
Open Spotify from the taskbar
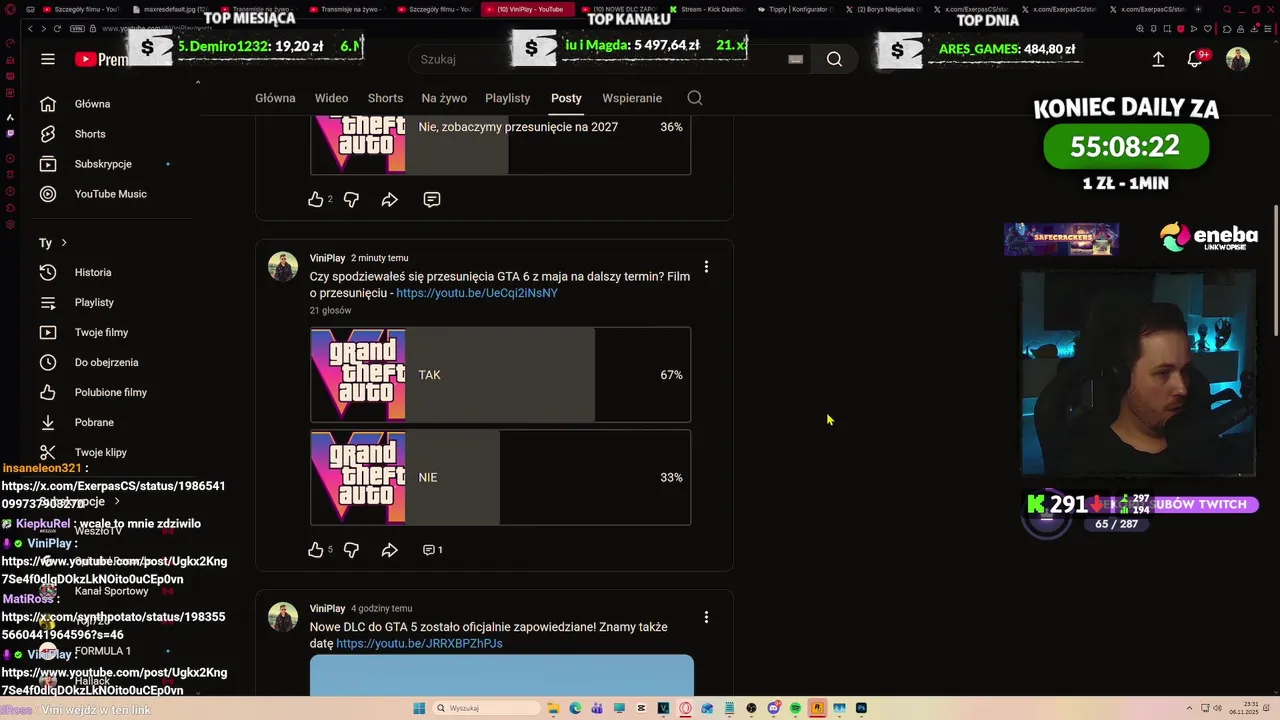tap(795, 708)
